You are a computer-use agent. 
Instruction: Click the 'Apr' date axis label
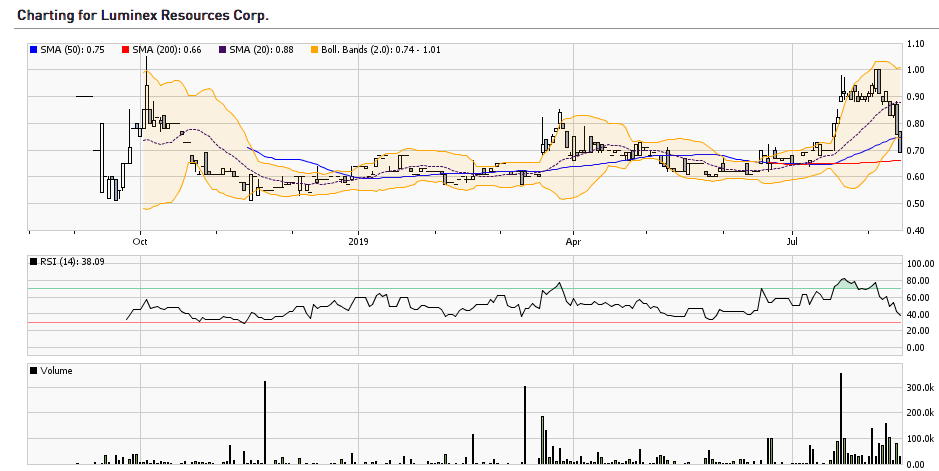point(573,242)
